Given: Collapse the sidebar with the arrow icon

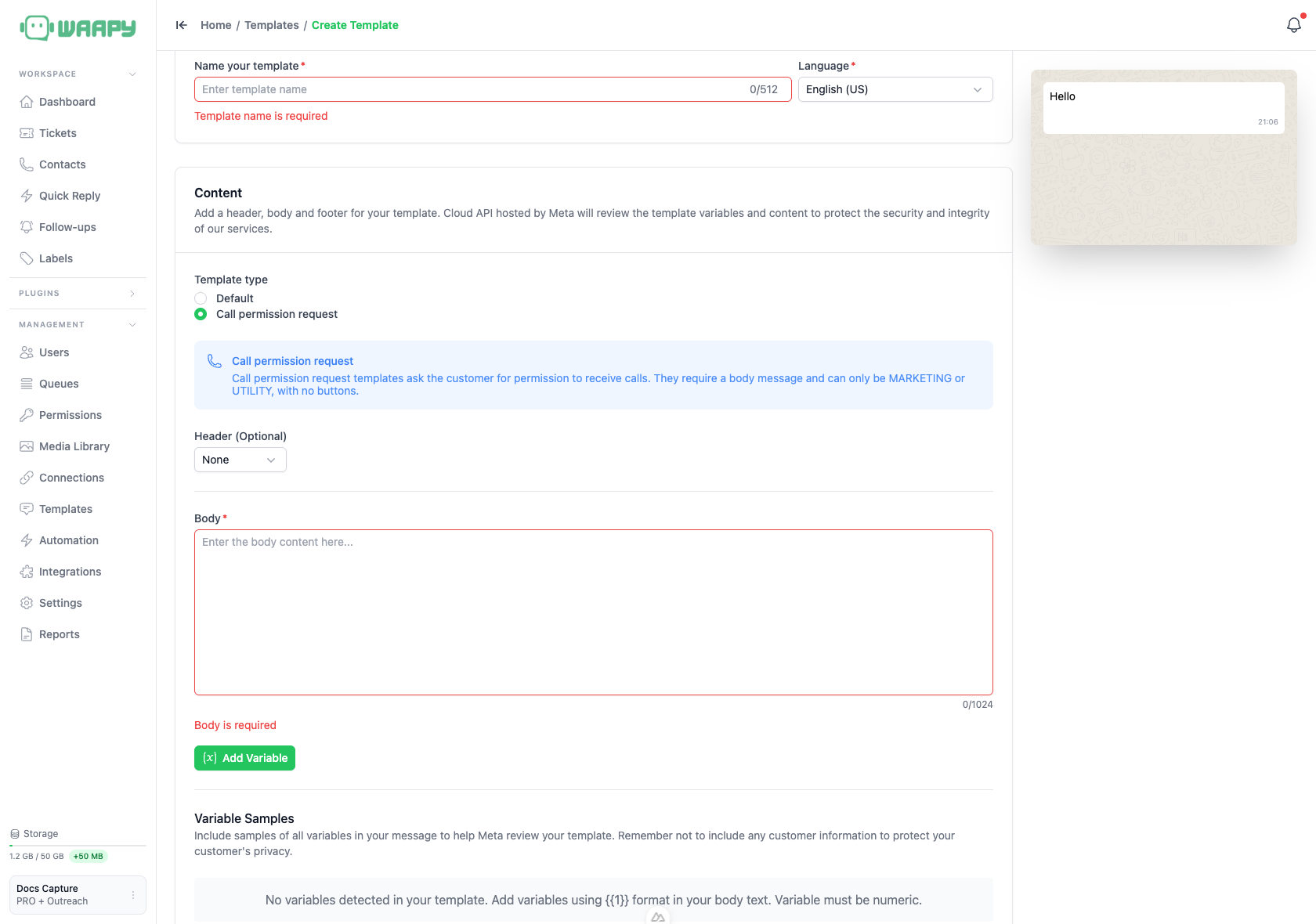Looking at the screenshot, I should coord(182,25).
